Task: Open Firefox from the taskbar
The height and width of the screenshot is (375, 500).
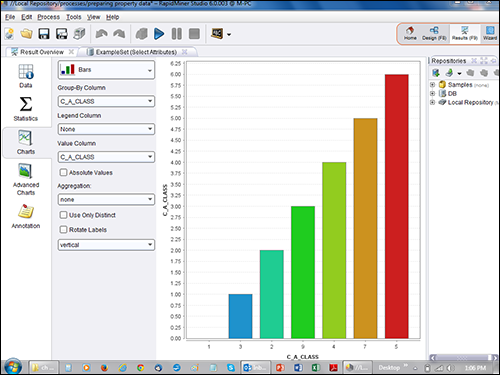Action: 104,367
